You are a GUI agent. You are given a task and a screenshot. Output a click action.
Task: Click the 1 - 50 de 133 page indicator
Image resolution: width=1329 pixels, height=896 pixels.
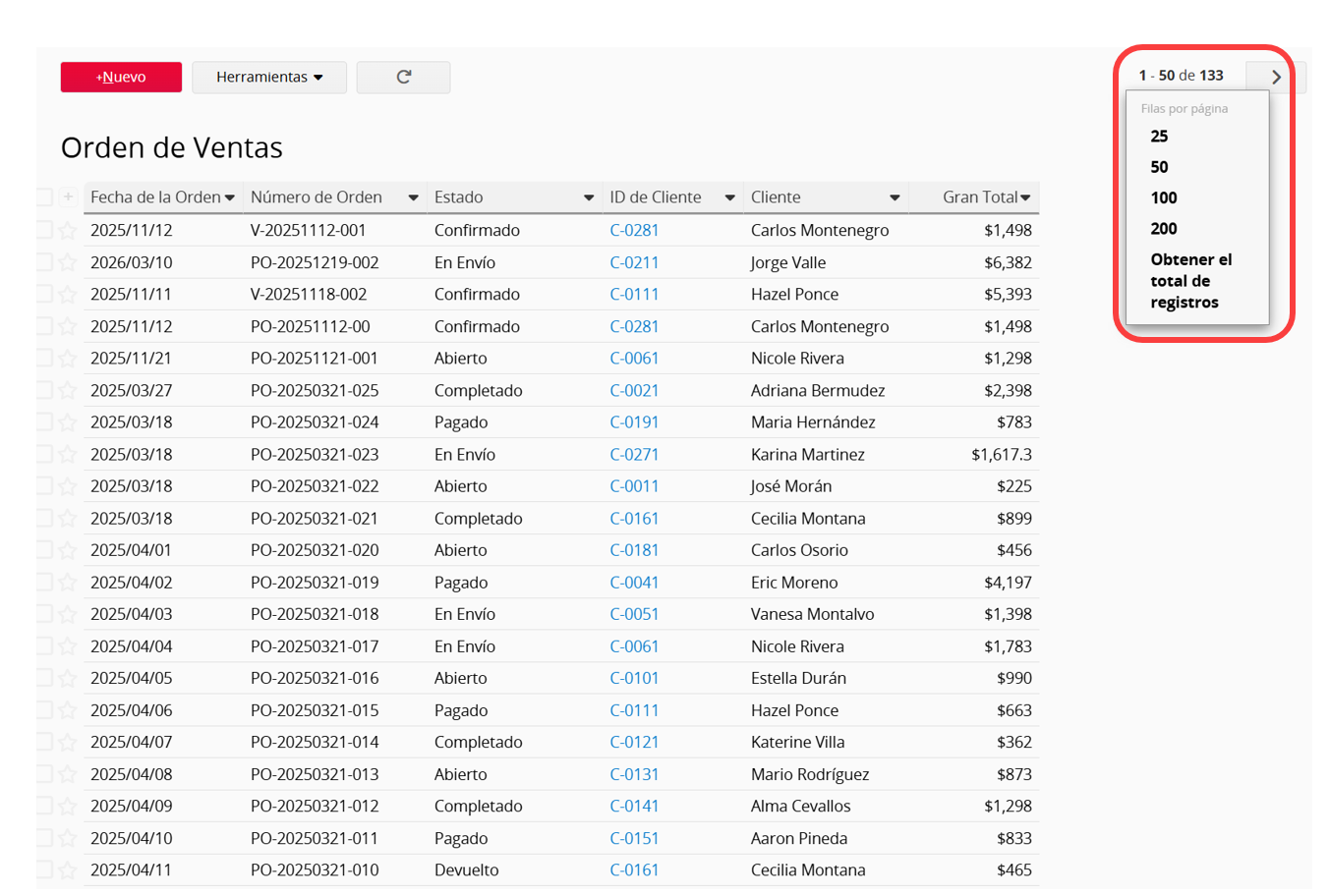point(1181,76)
